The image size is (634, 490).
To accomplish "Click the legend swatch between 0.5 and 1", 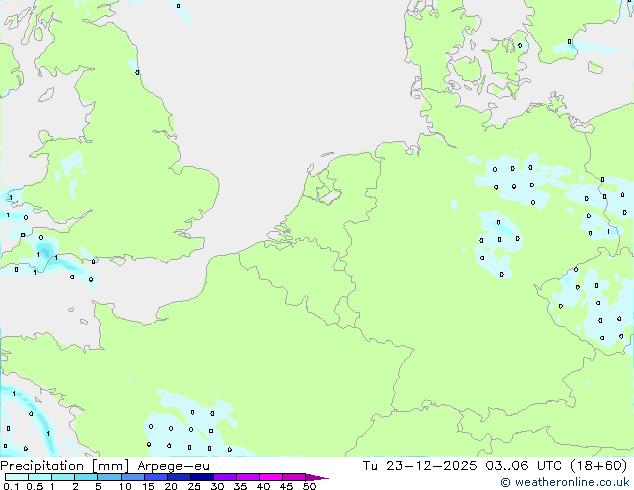I will pos(40,477).
